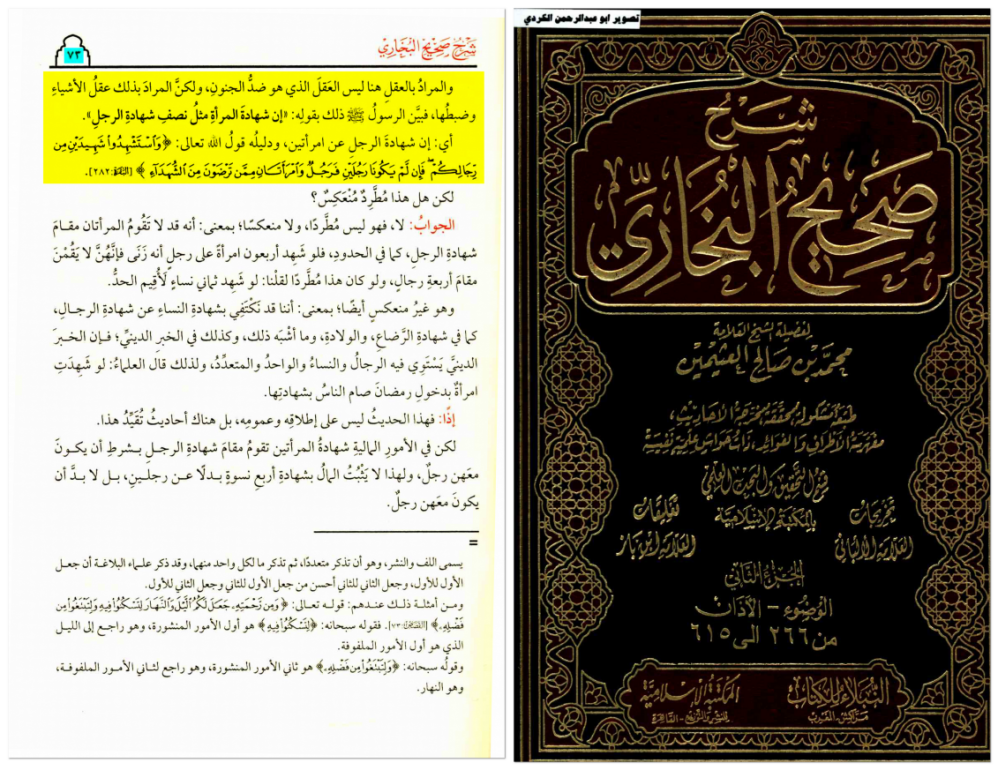
Task: Click the cover word 'تخريجات'
Action: 872,514
